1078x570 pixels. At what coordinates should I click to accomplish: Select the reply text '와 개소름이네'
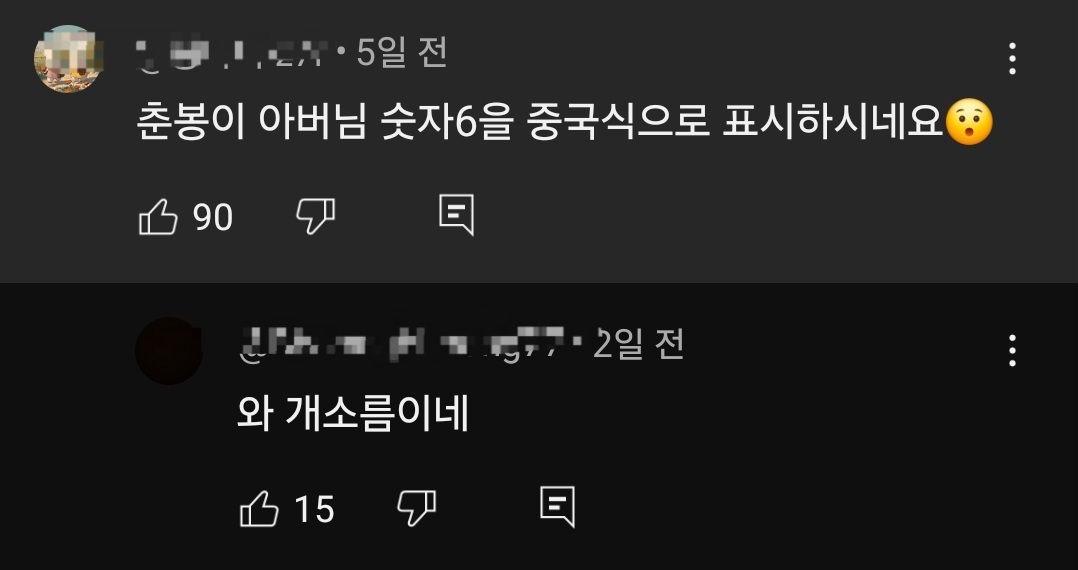(x=353, y=414)
